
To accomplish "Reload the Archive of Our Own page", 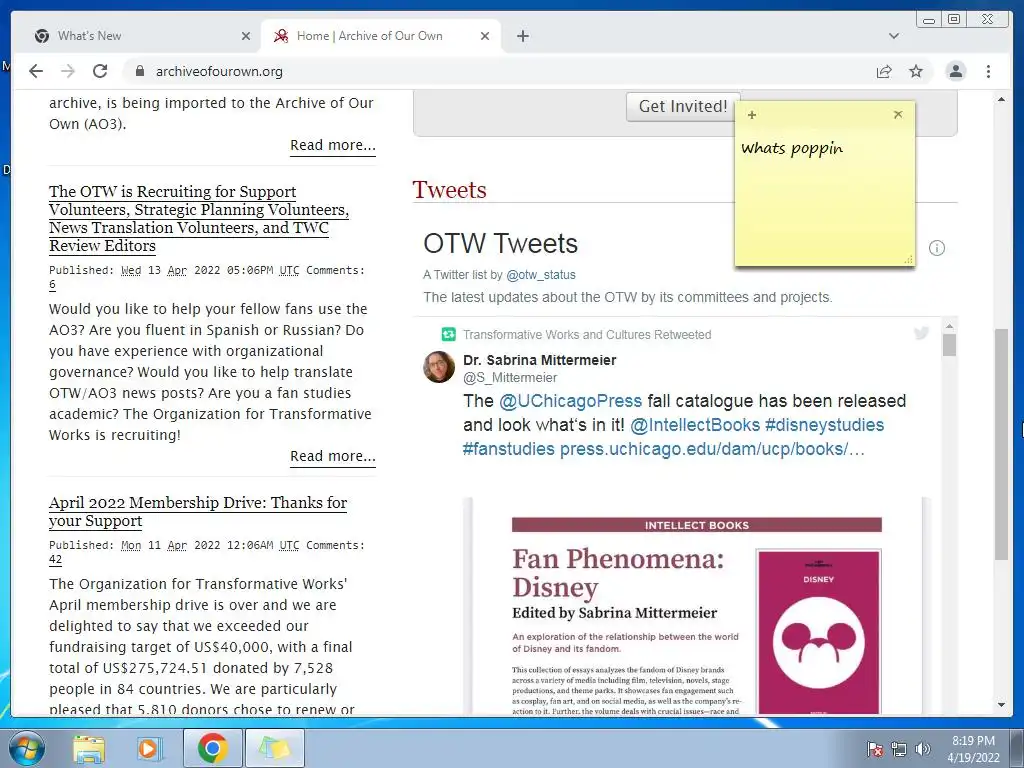I will pos(100,71).
